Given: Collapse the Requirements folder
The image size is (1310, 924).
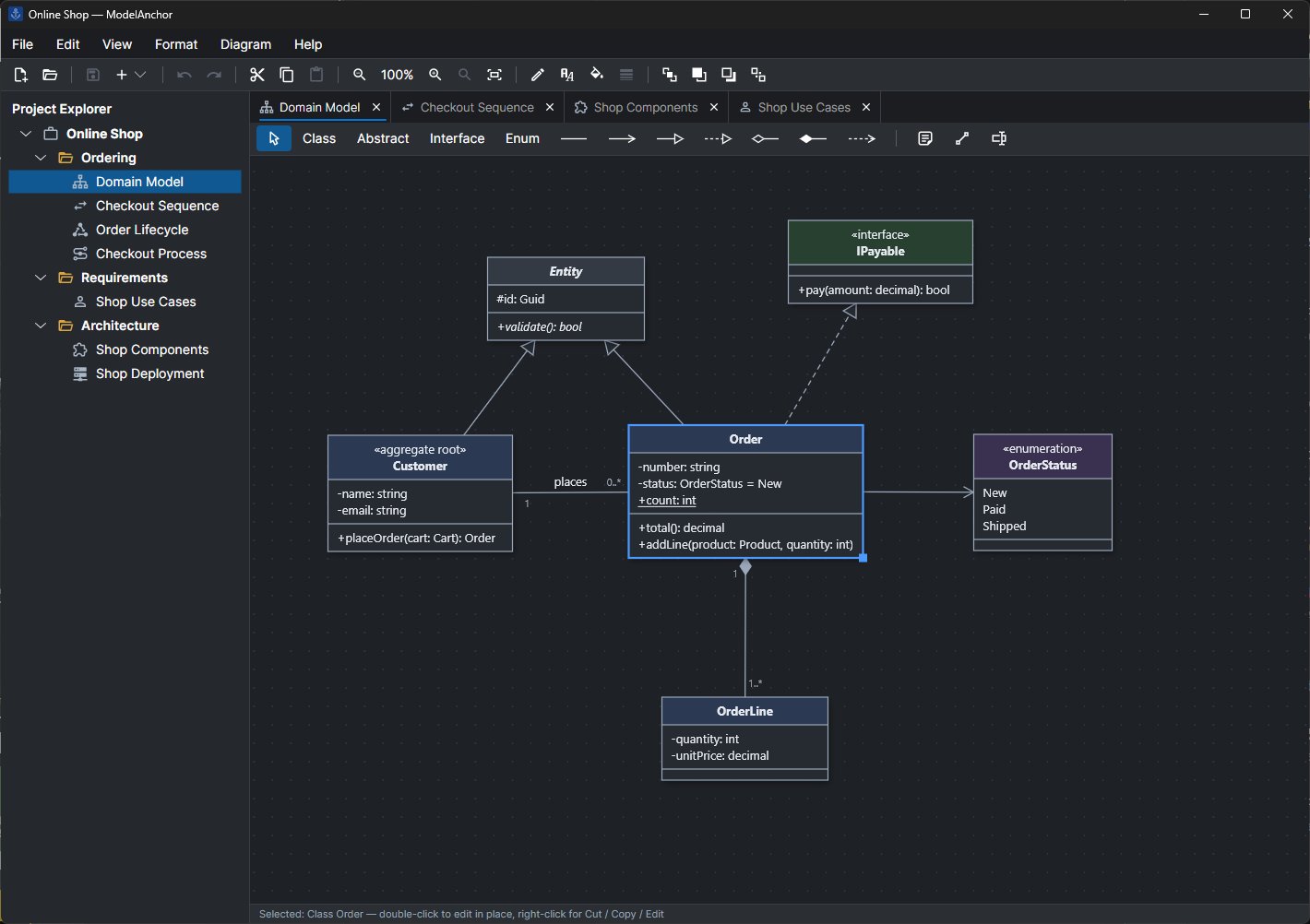Looking at the screenshot, I should (x=41, y=278).
